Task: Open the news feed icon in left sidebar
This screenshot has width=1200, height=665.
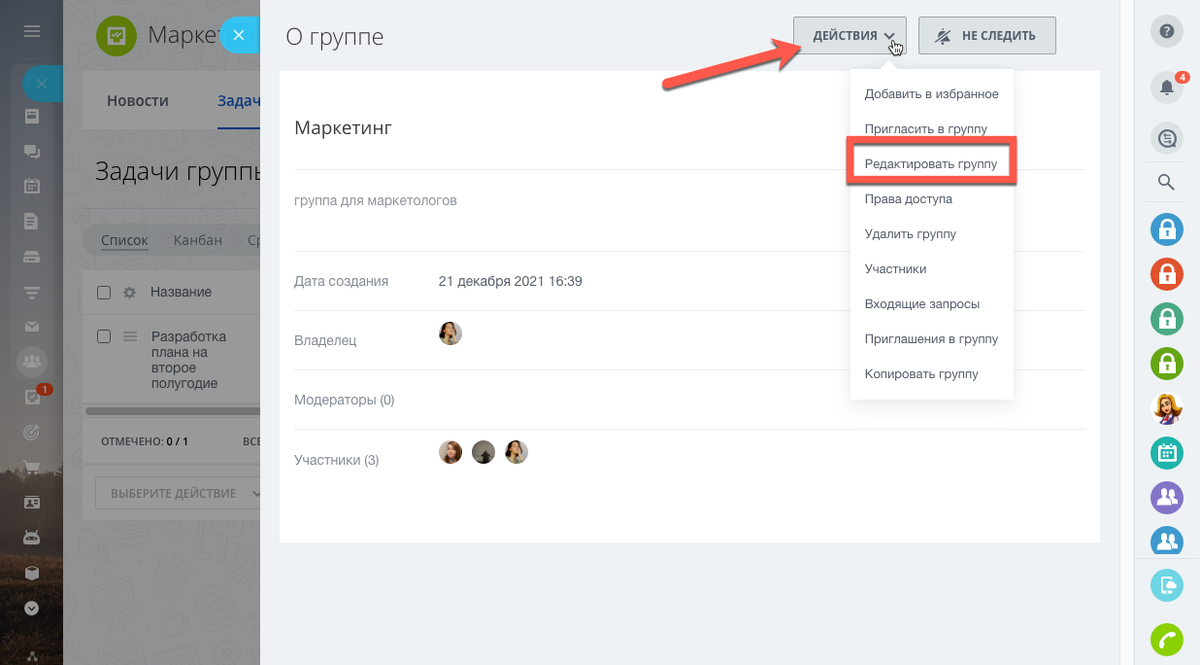Action: coord(31,116)
